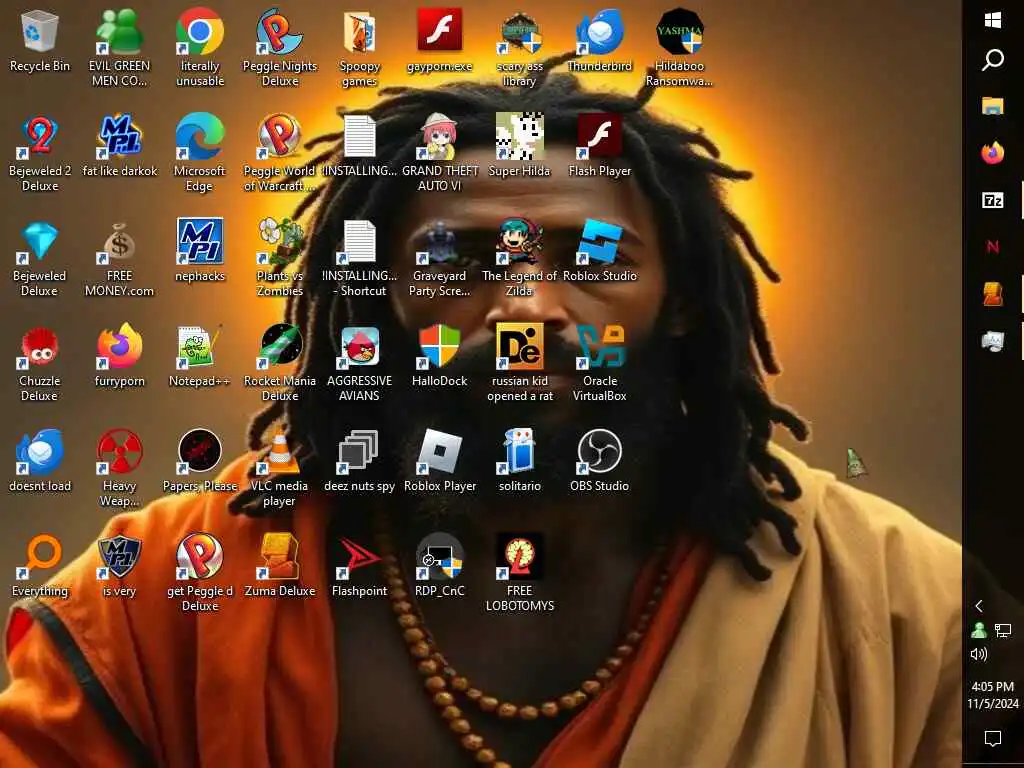The image size is (1024, 768).
Task: Select the !INSTALLING... - Shortcut file
Action: 360,242
